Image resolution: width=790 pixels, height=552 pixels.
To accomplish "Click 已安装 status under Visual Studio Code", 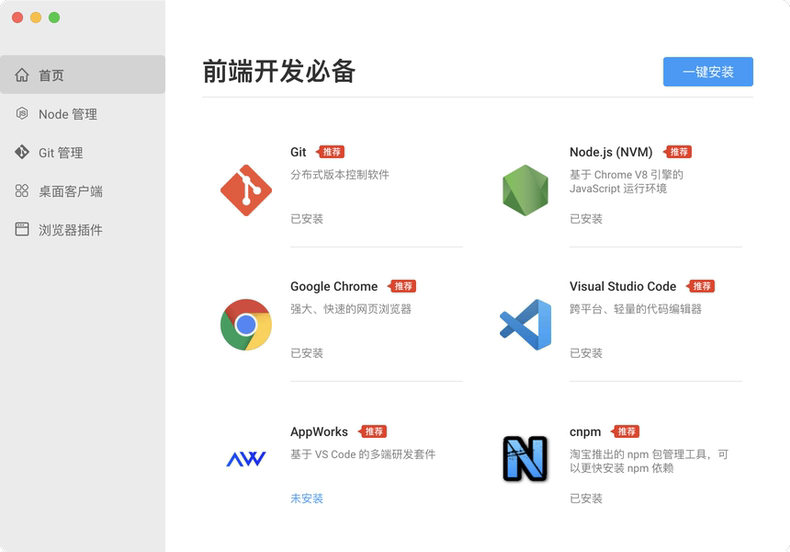I will tap(586, 353).
